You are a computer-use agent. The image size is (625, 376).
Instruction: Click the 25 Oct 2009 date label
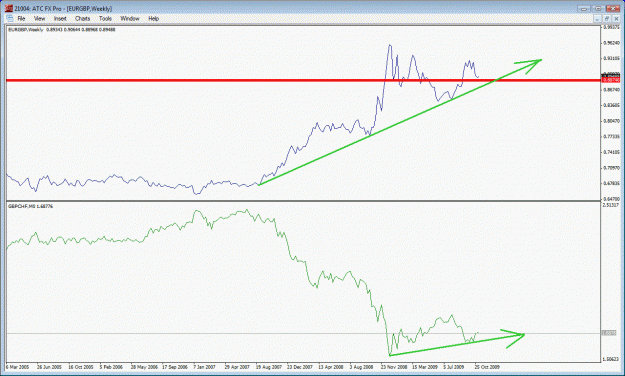coord(487,366)
